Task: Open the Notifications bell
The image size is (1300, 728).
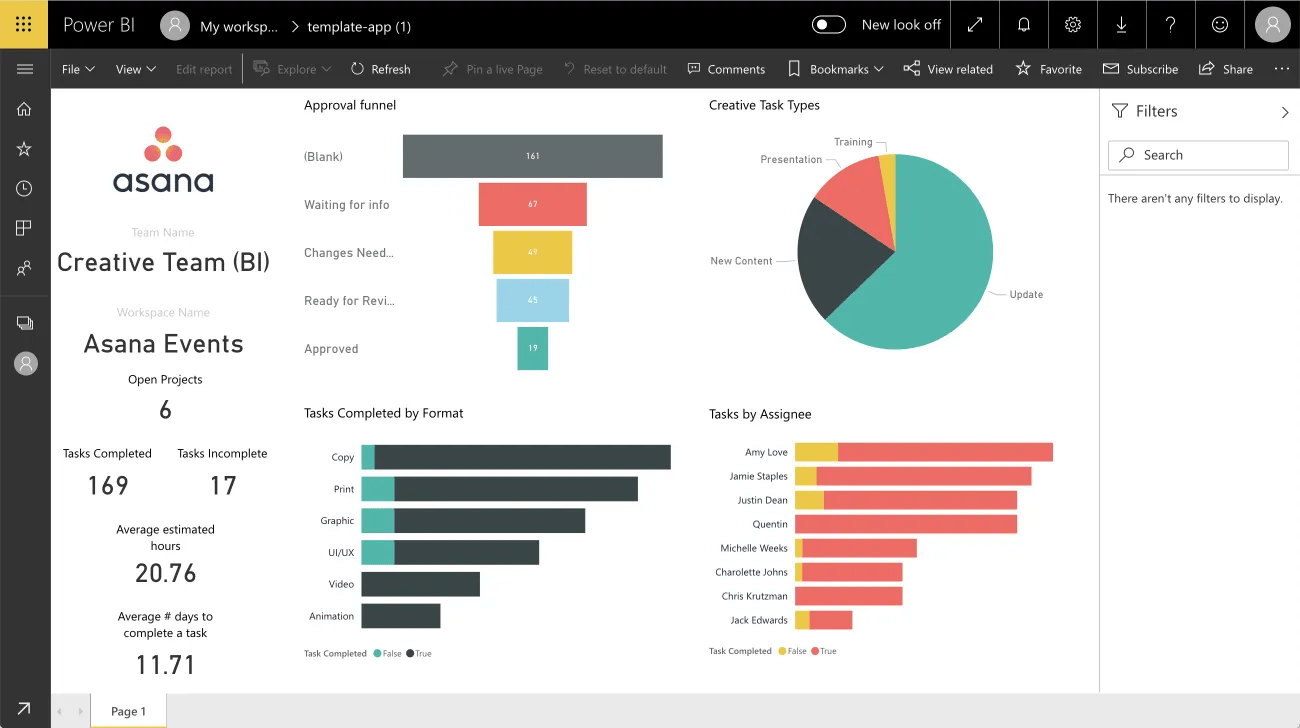Action: coord(1023,24)
